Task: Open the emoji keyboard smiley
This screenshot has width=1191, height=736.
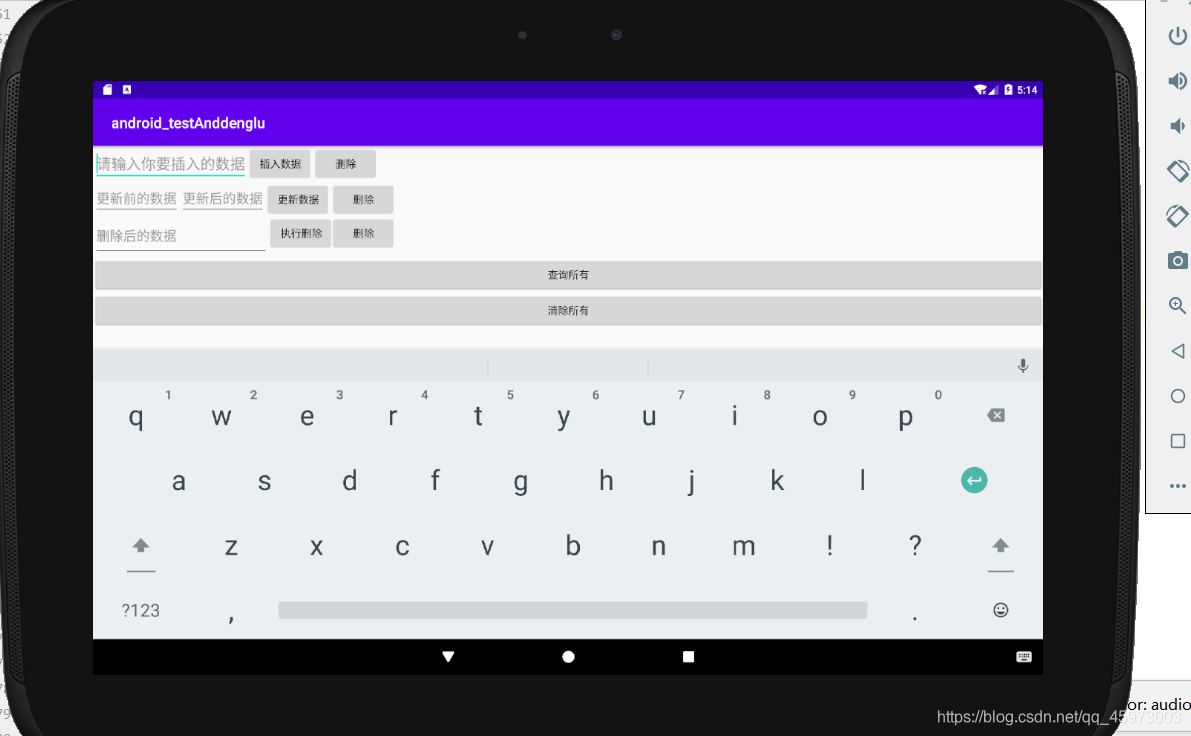Action: point(1000,610)
